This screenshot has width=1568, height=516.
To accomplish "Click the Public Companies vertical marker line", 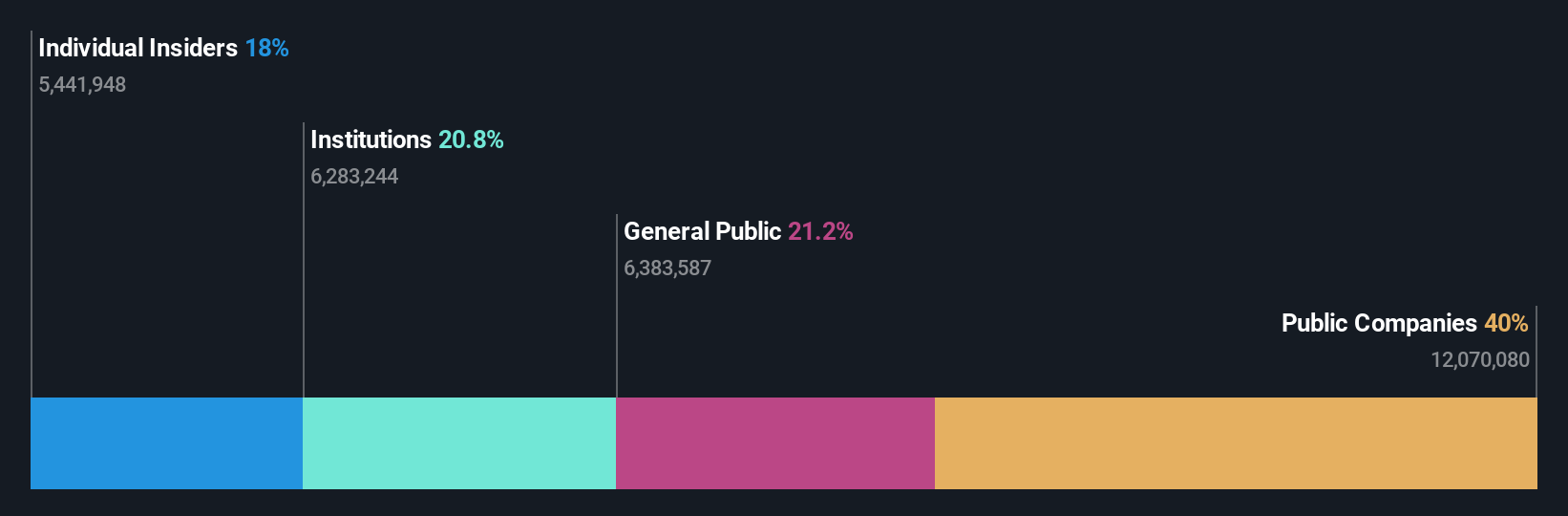I will 1536,352.
